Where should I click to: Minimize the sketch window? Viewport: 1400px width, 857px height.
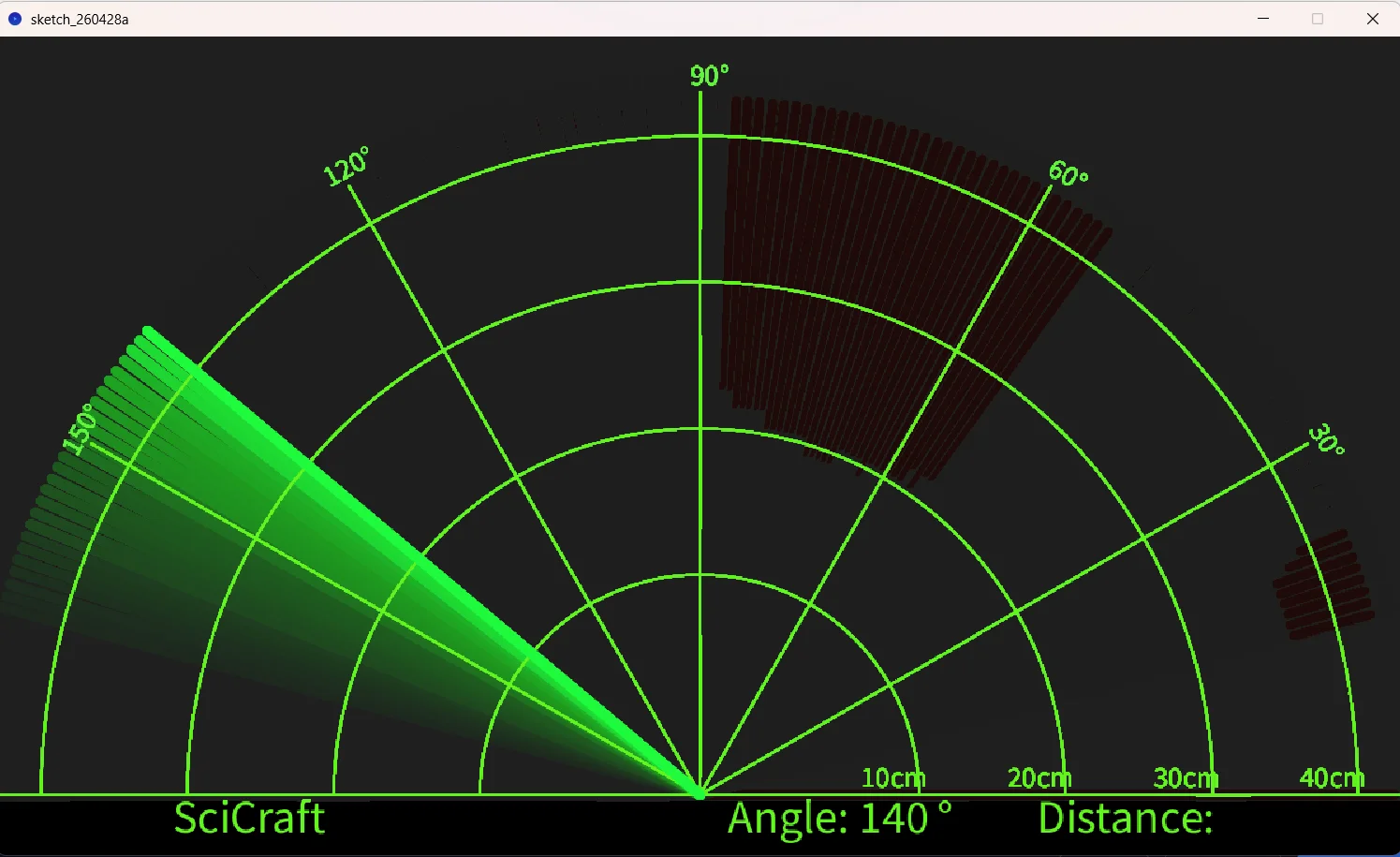[1263, 19]
